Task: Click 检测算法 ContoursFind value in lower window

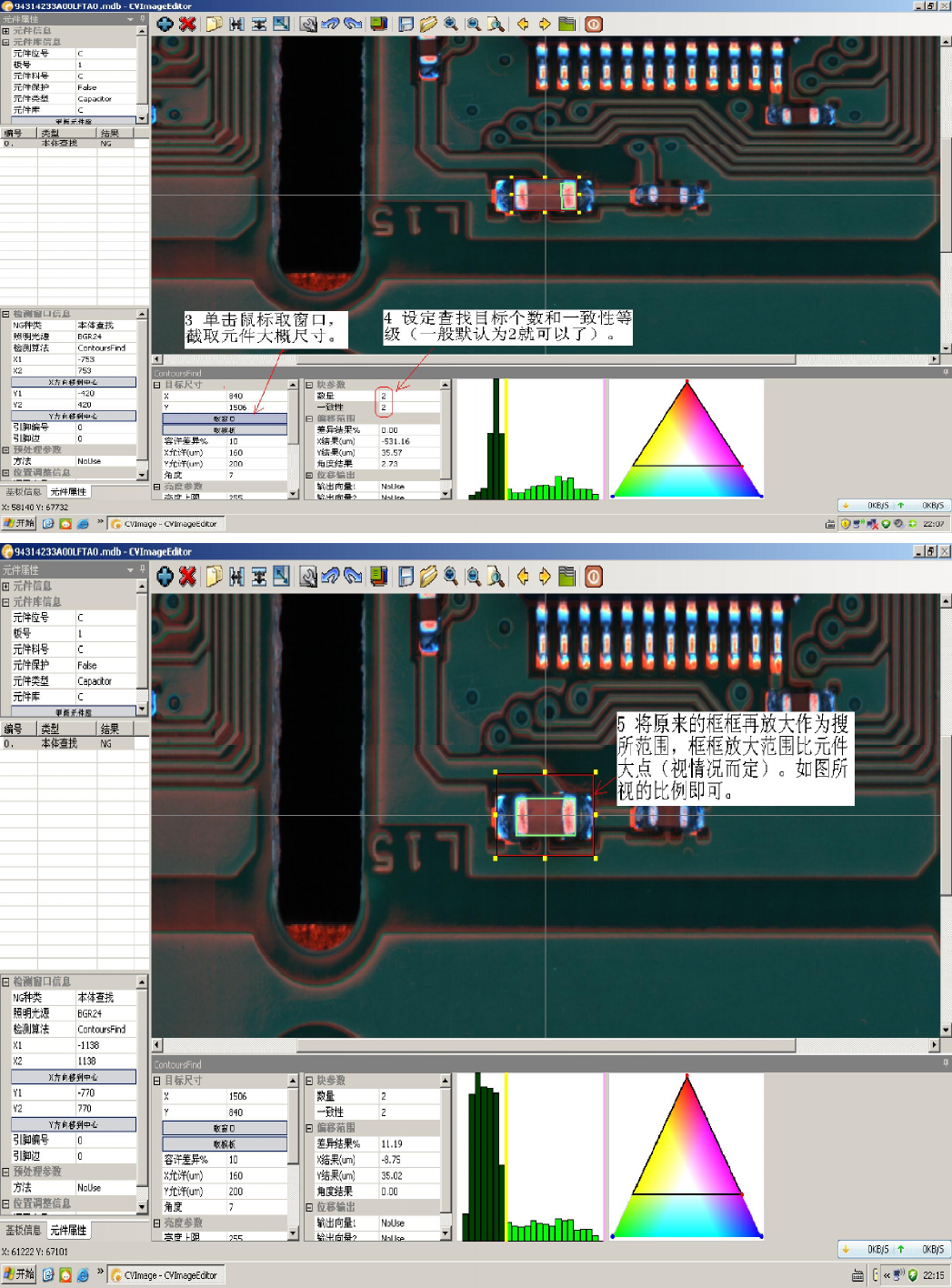Action: click(x=105, y=1029)
